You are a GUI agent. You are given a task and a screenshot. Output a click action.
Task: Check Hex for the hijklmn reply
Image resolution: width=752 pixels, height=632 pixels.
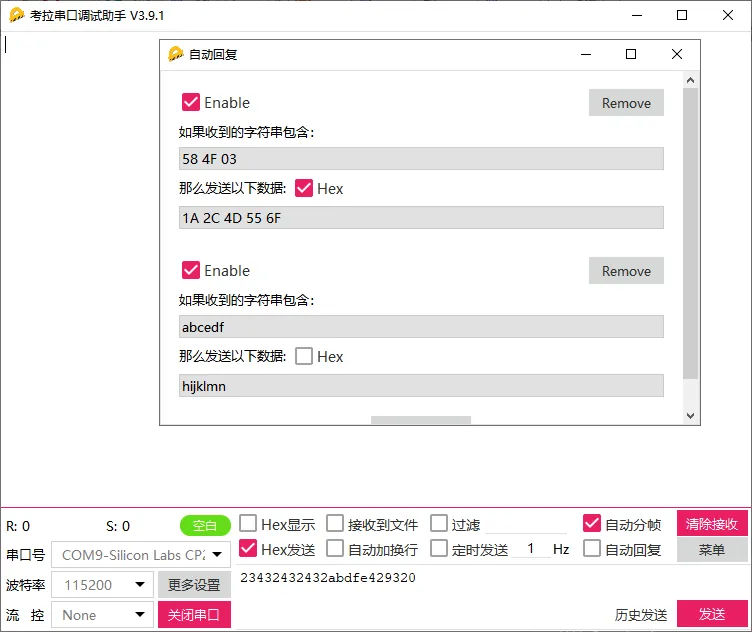(304, 356)
